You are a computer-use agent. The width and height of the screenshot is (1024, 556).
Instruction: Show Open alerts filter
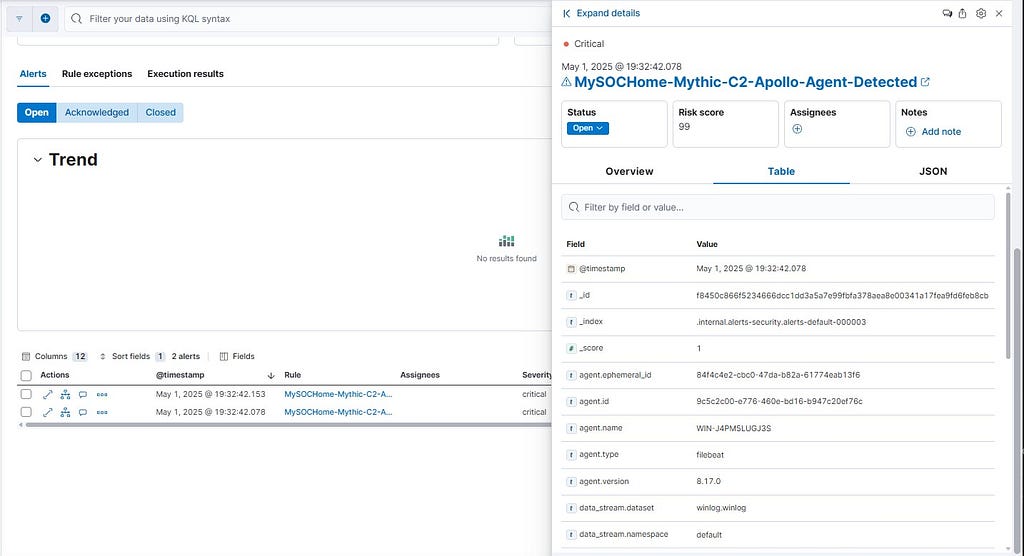37,112
